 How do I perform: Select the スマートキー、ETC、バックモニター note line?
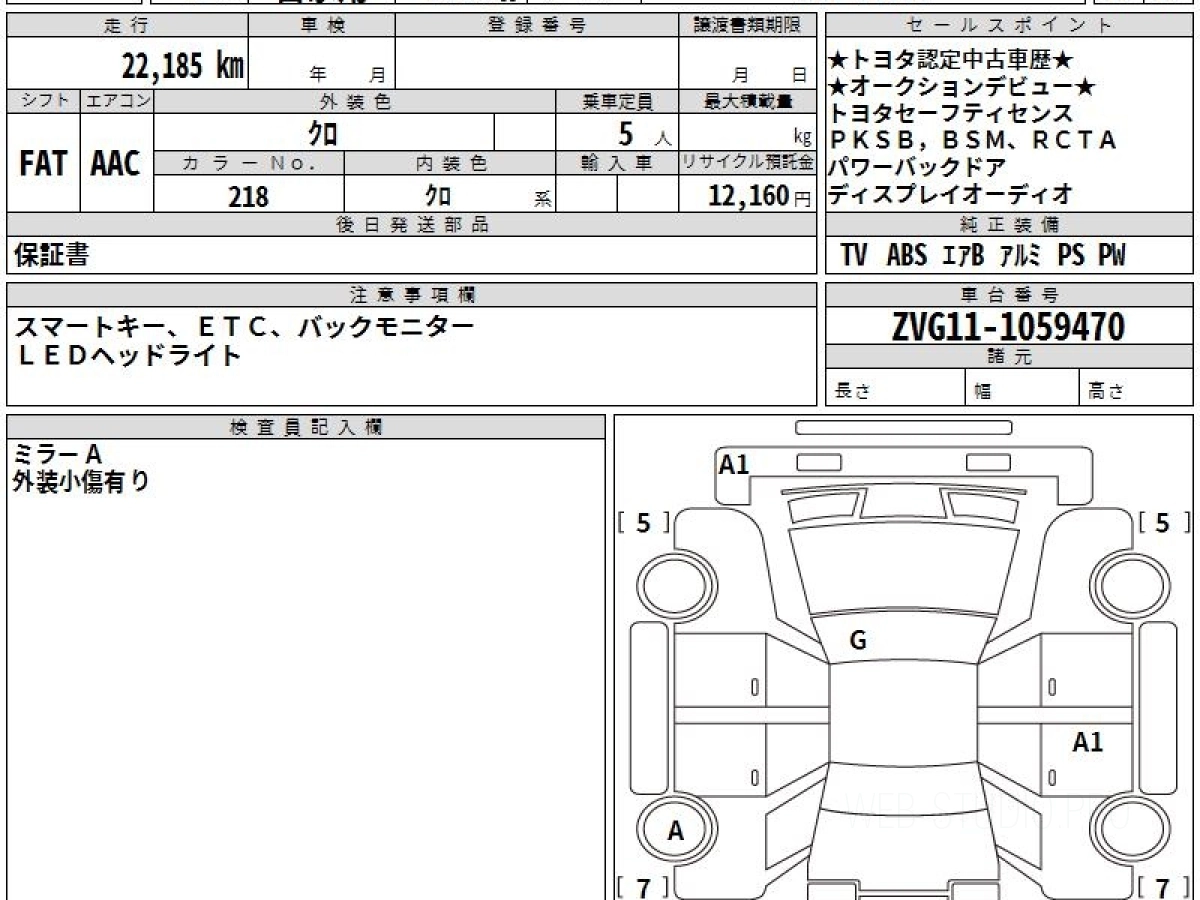coord(245,327)
